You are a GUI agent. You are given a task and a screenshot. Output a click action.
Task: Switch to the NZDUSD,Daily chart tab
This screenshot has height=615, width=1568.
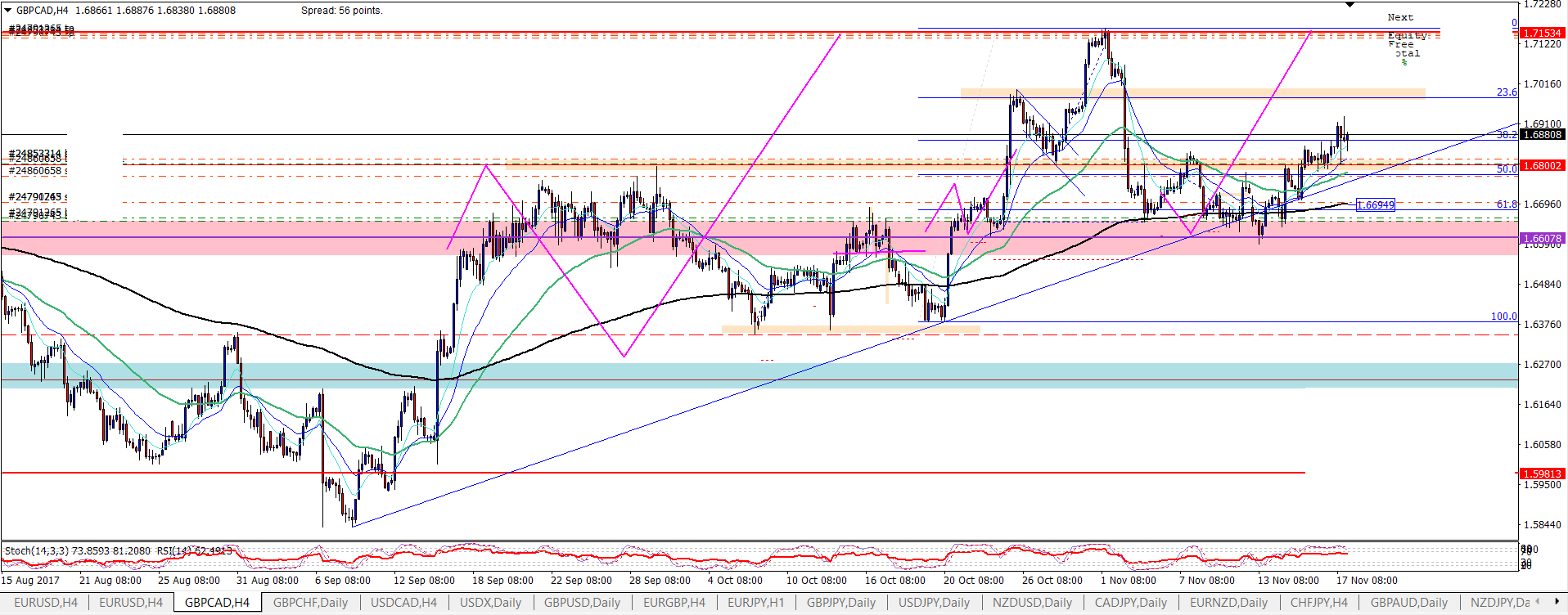pyautogui.click(x=1032, y=603)
